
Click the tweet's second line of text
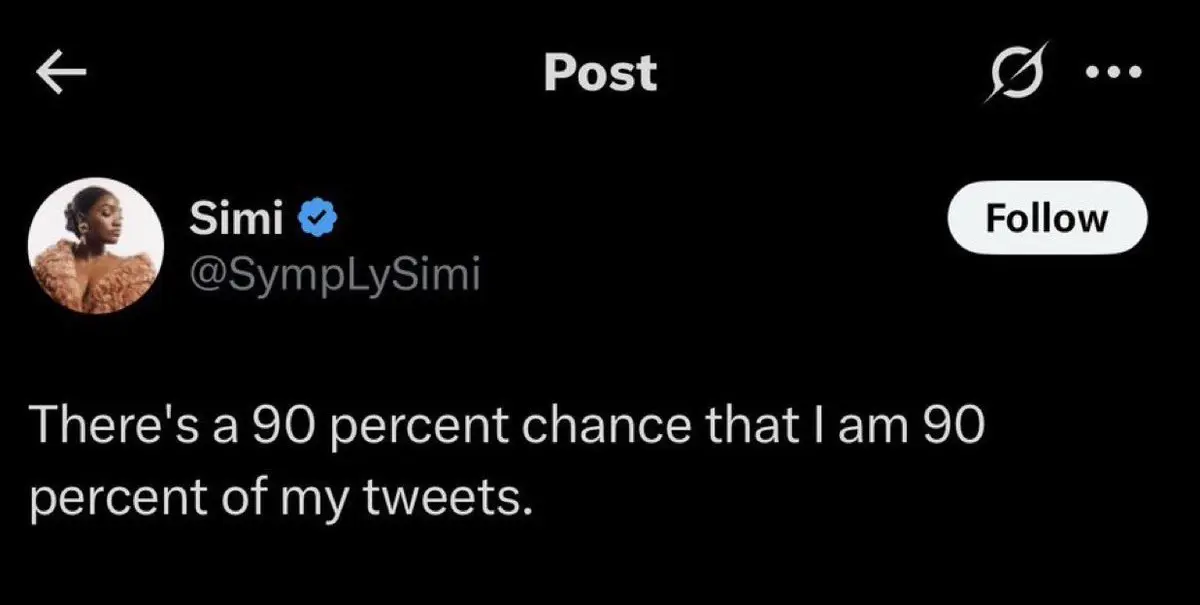278,495
